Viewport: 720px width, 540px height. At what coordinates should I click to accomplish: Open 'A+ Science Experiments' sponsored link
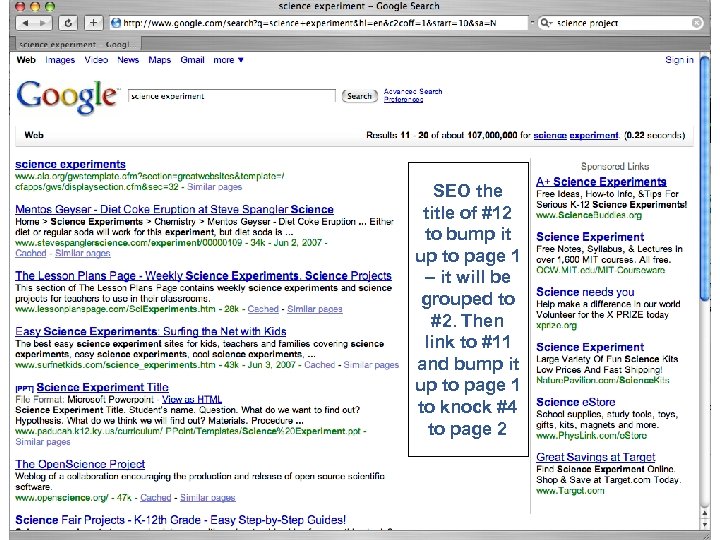(601, 182)
